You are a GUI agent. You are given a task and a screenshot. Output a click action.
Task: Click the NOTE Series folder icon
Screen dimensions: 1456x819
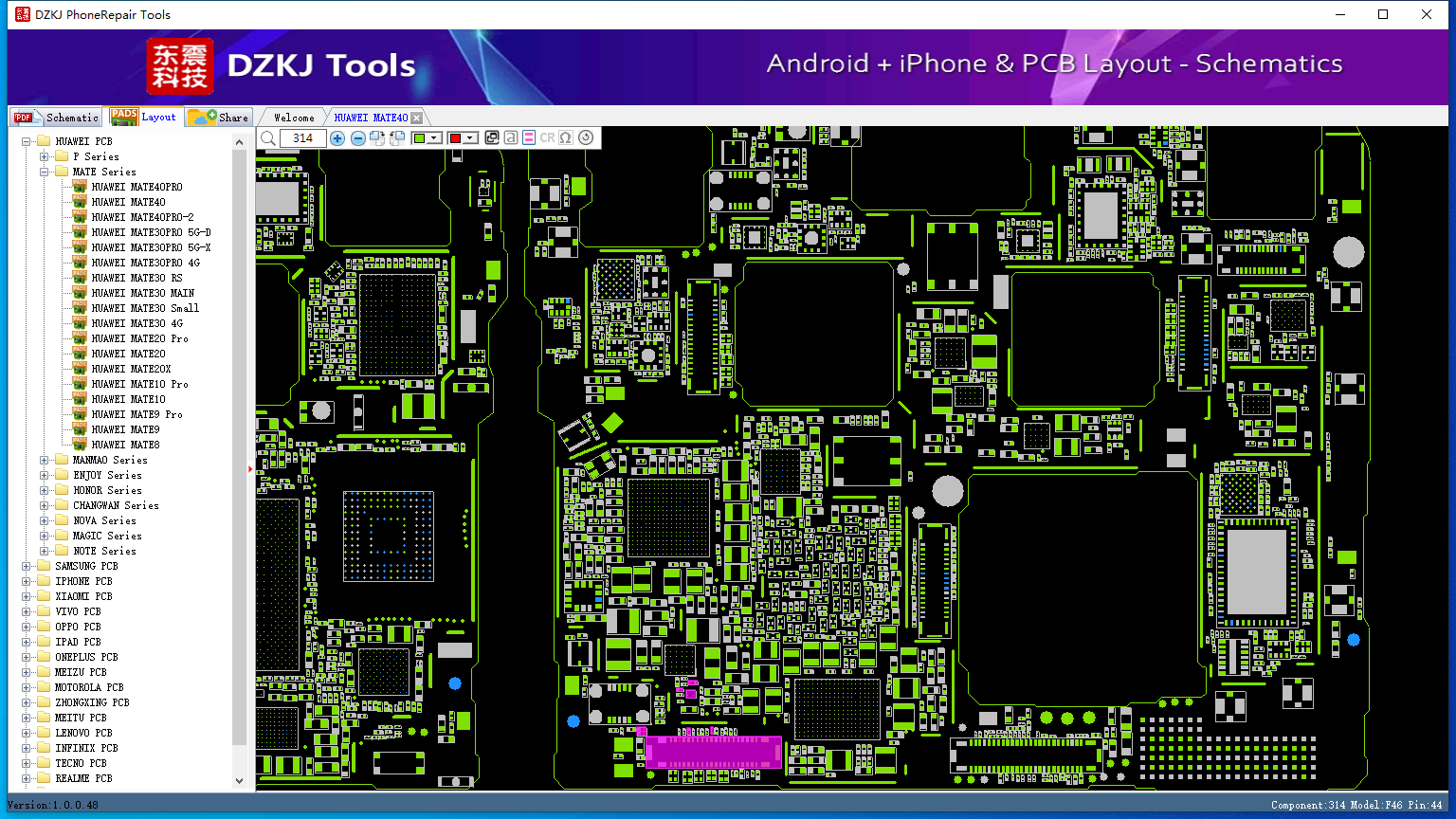[x=62, y=551]
